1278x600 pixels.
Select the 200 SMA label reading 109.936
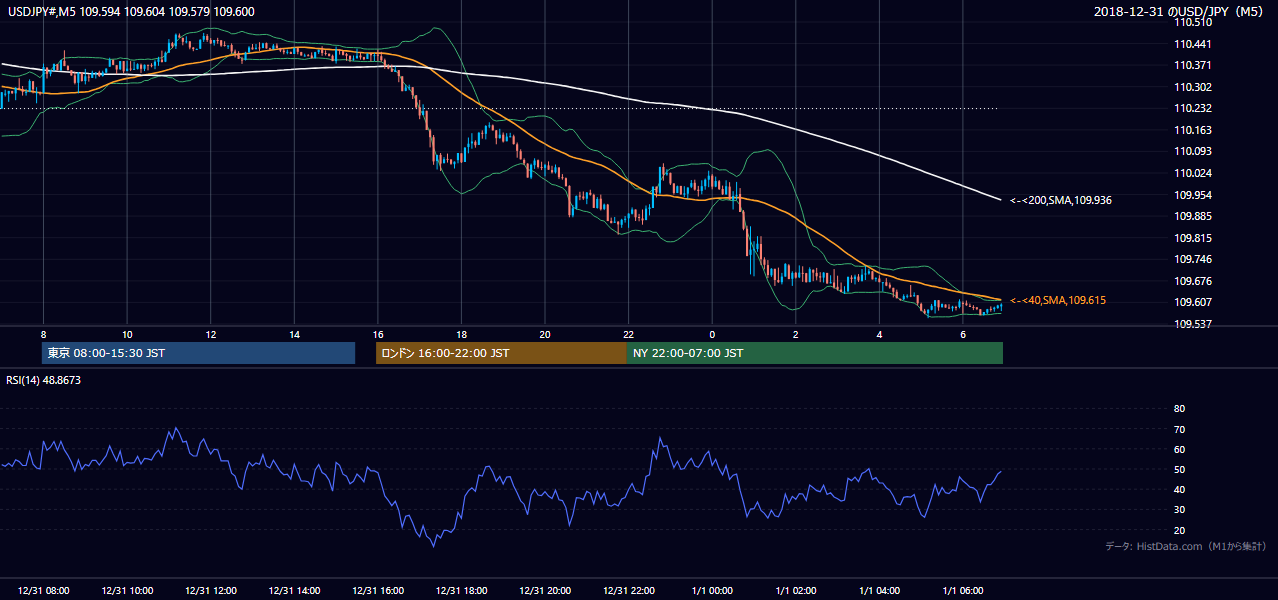[1060, 200]
